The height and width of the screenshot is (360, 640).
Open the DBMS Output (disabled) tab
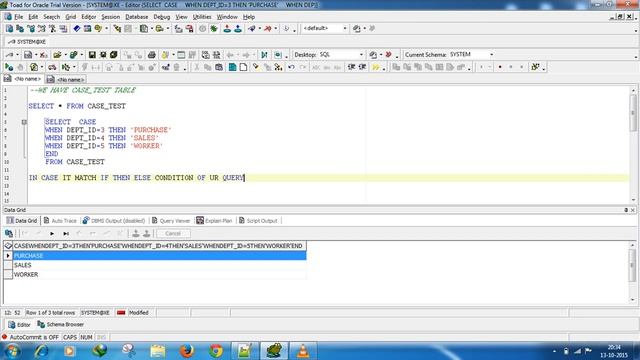[x=114, y=220]
